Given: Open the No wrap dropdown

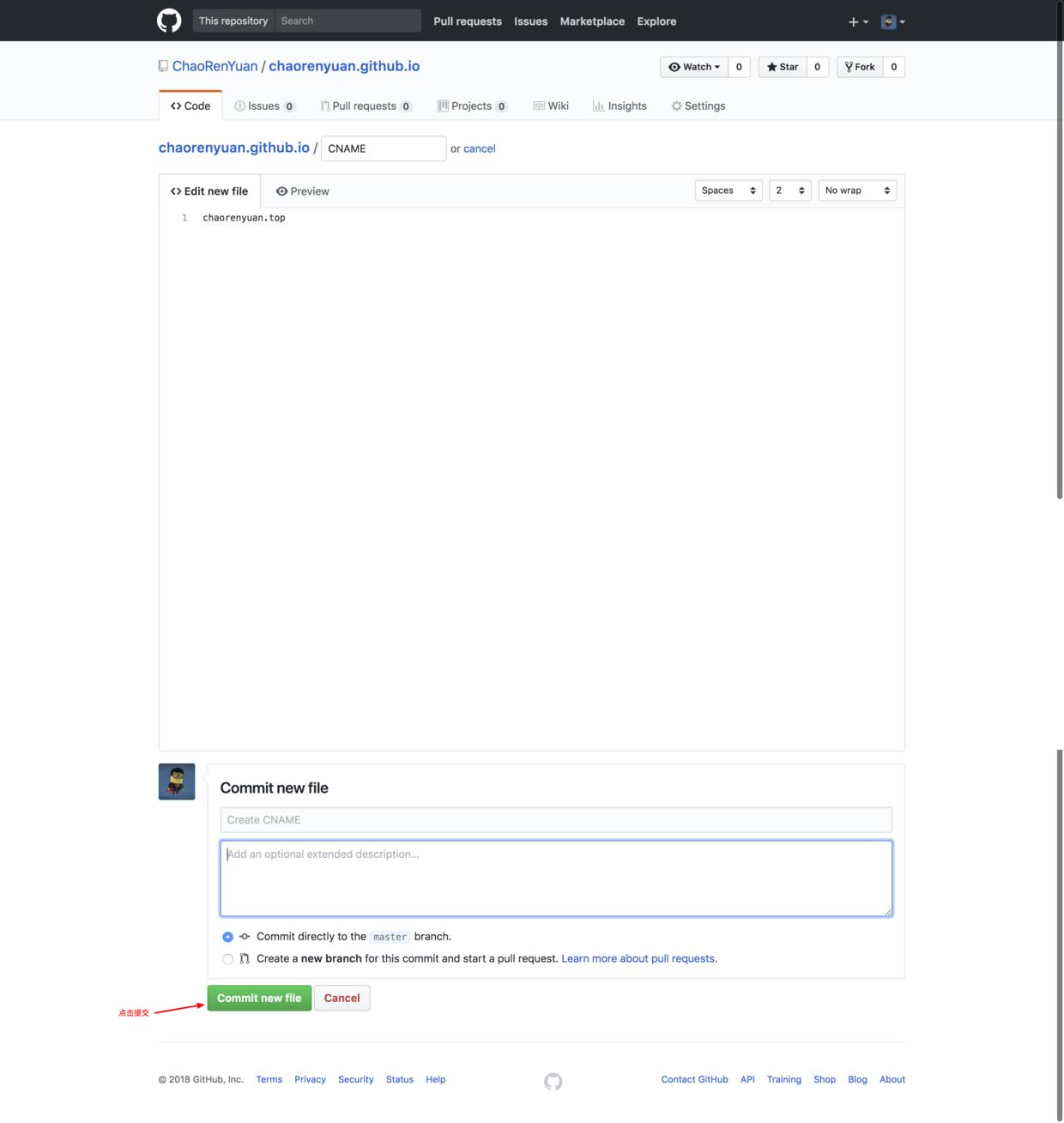Looking at the screenshot, I should click(855, 190).
